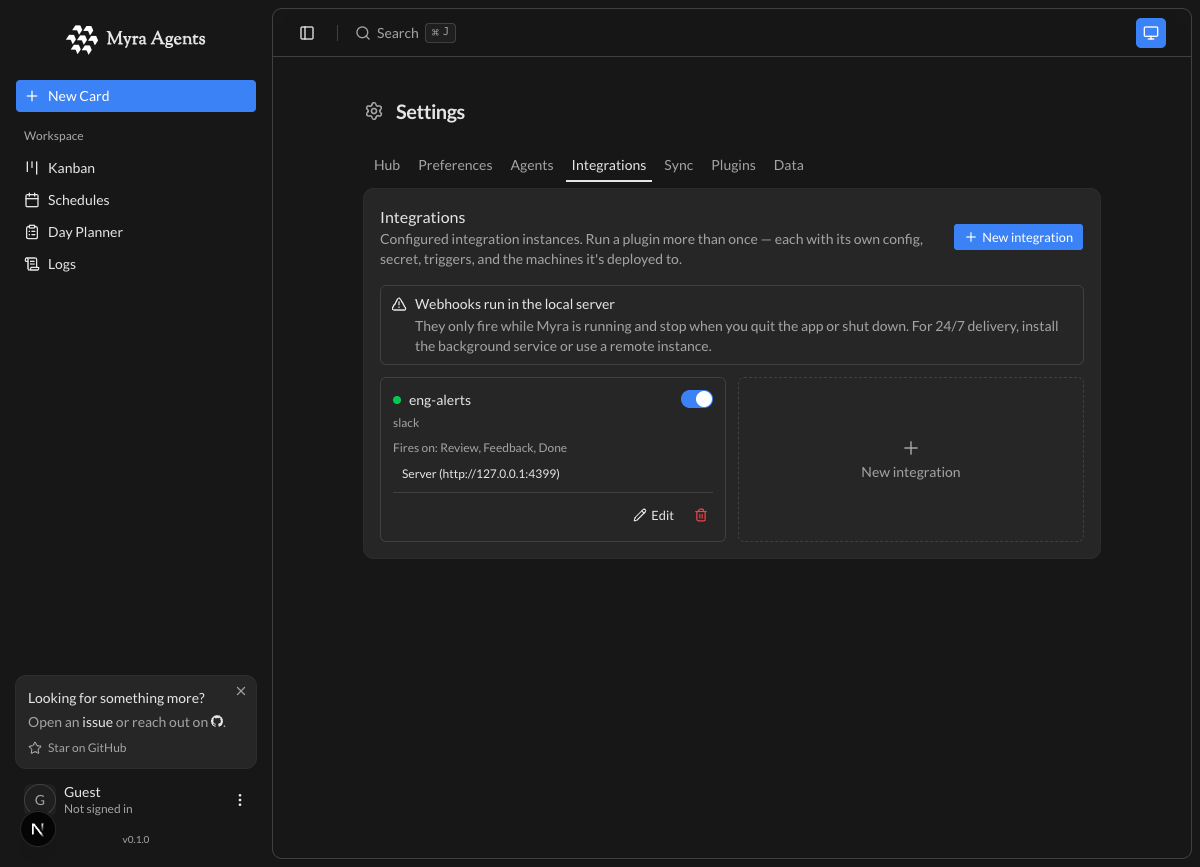Open the Data tab

click(789, 165)
